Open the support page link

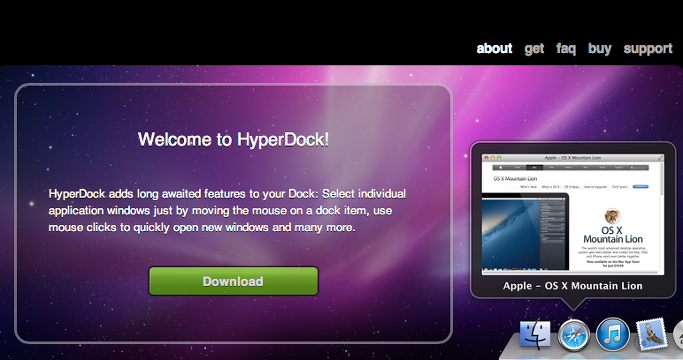(648, 49)
